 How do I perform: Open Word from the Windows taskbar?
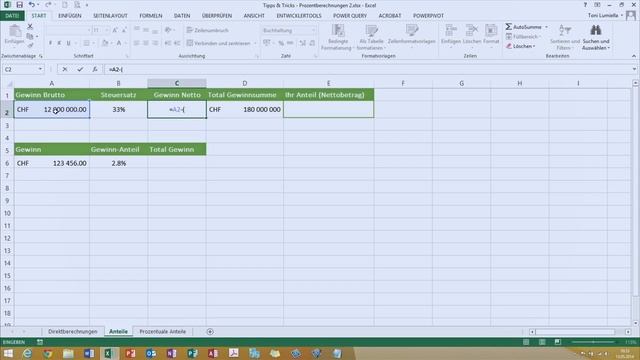pyautogui.click(x=89, y=353)
